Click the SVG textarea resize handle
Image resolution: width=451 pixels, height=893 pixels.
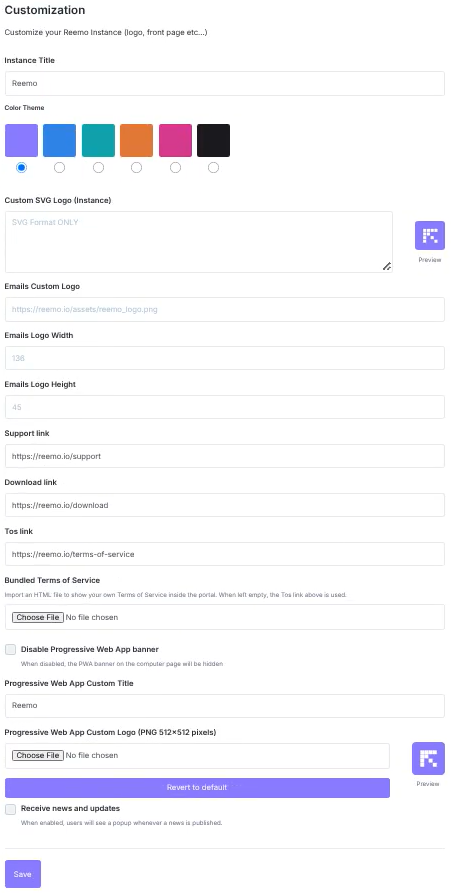tap(387, 266)
